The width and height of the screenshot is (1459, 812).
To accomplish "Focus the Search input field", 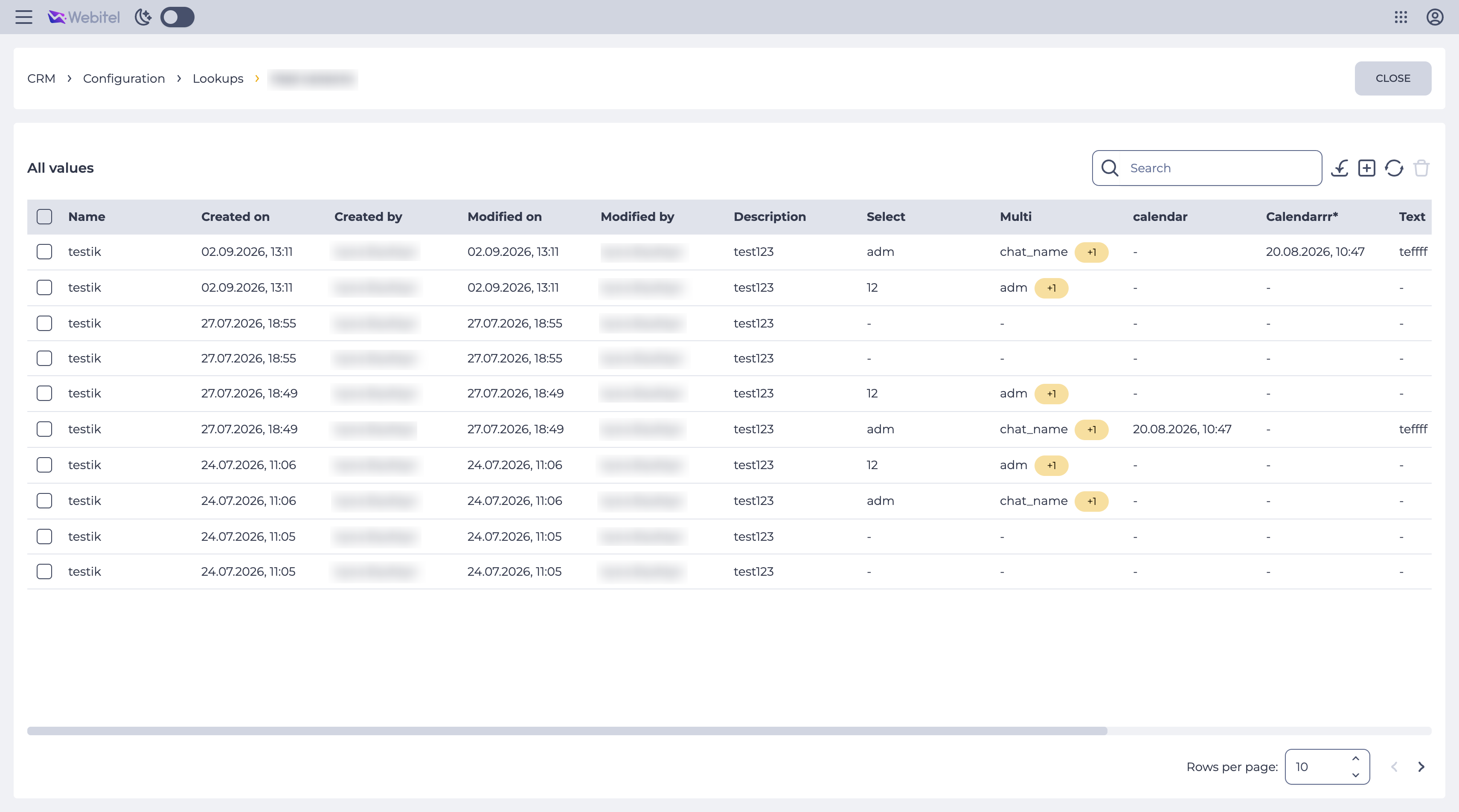I will pos(1207,168).
